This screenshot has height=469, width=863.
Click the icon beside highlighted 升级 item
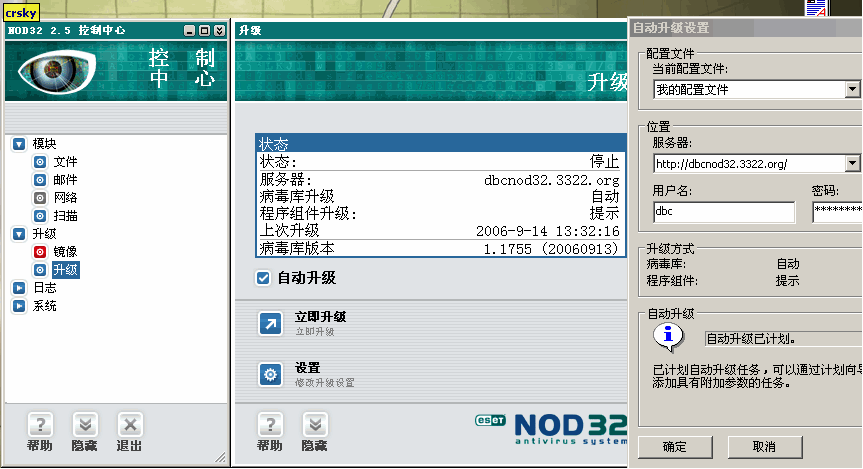(x=40, y=270)
